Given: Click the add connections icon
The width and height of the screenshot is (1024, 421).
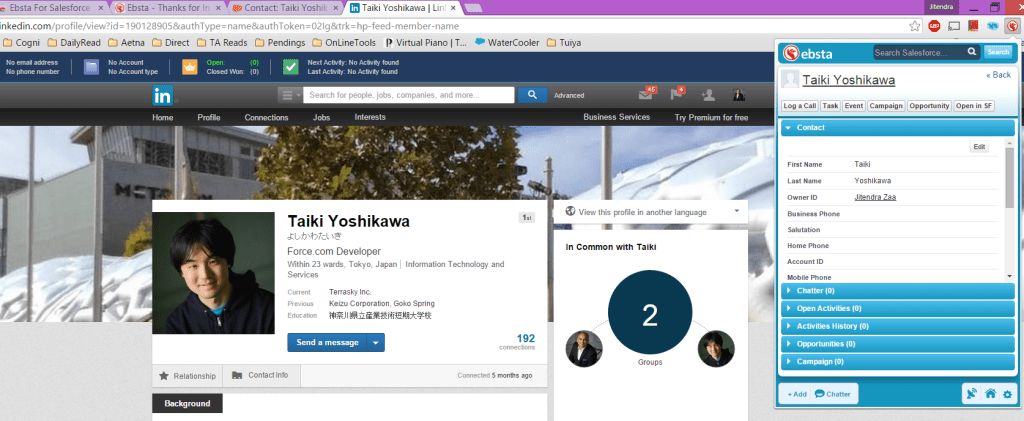Looking at the screenshot, I should click(x=708, y=95).
